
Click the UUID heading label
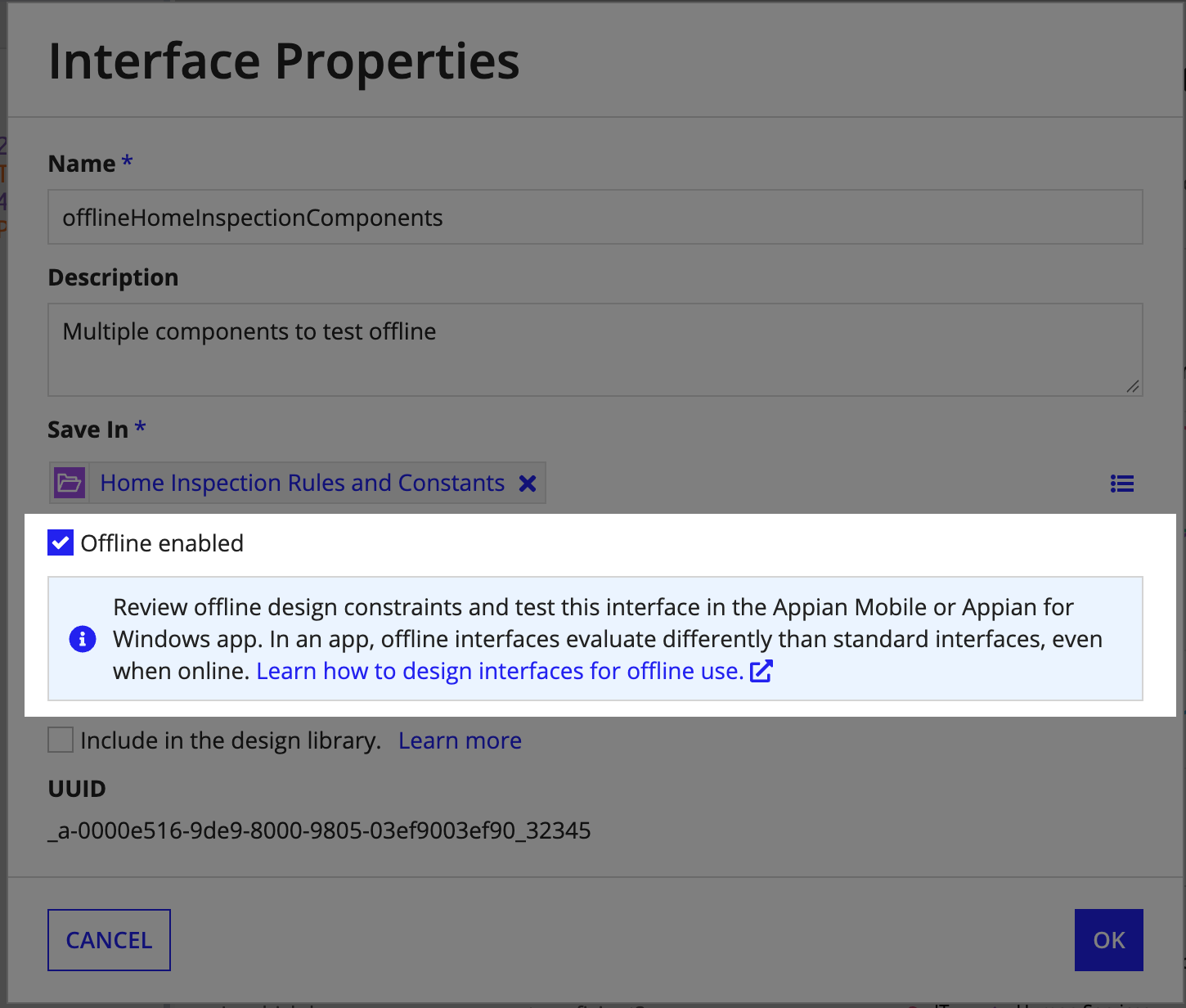pyautogui.click(x=77, y=789)
